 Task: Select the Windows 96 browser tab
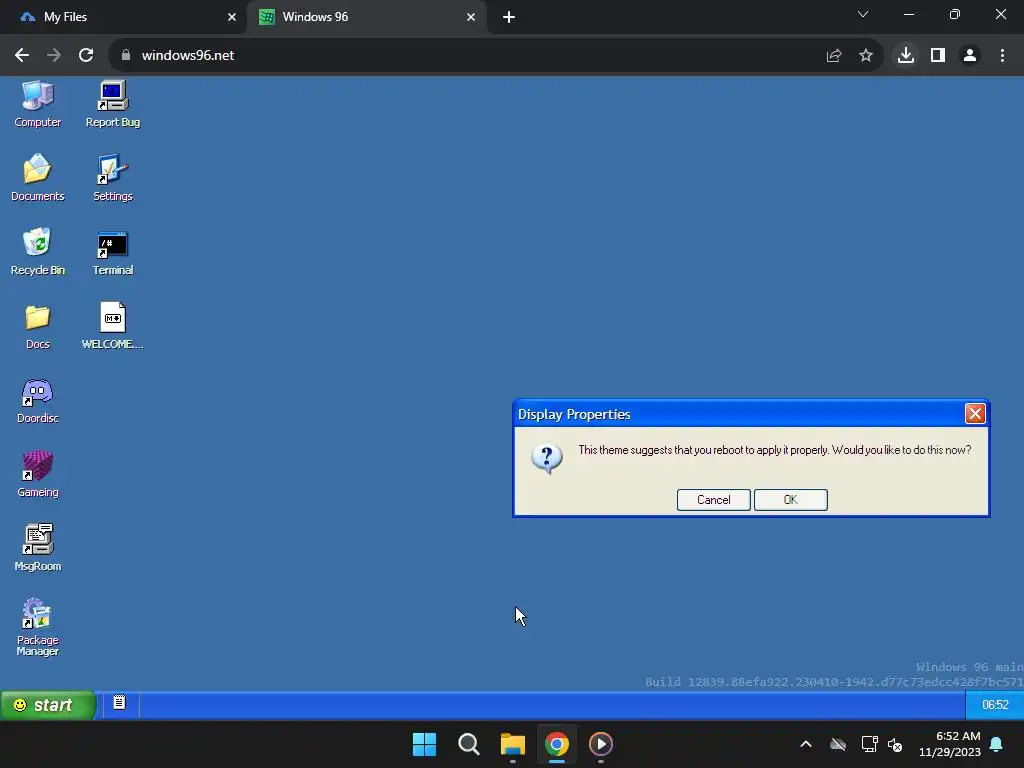click(366, 17)
